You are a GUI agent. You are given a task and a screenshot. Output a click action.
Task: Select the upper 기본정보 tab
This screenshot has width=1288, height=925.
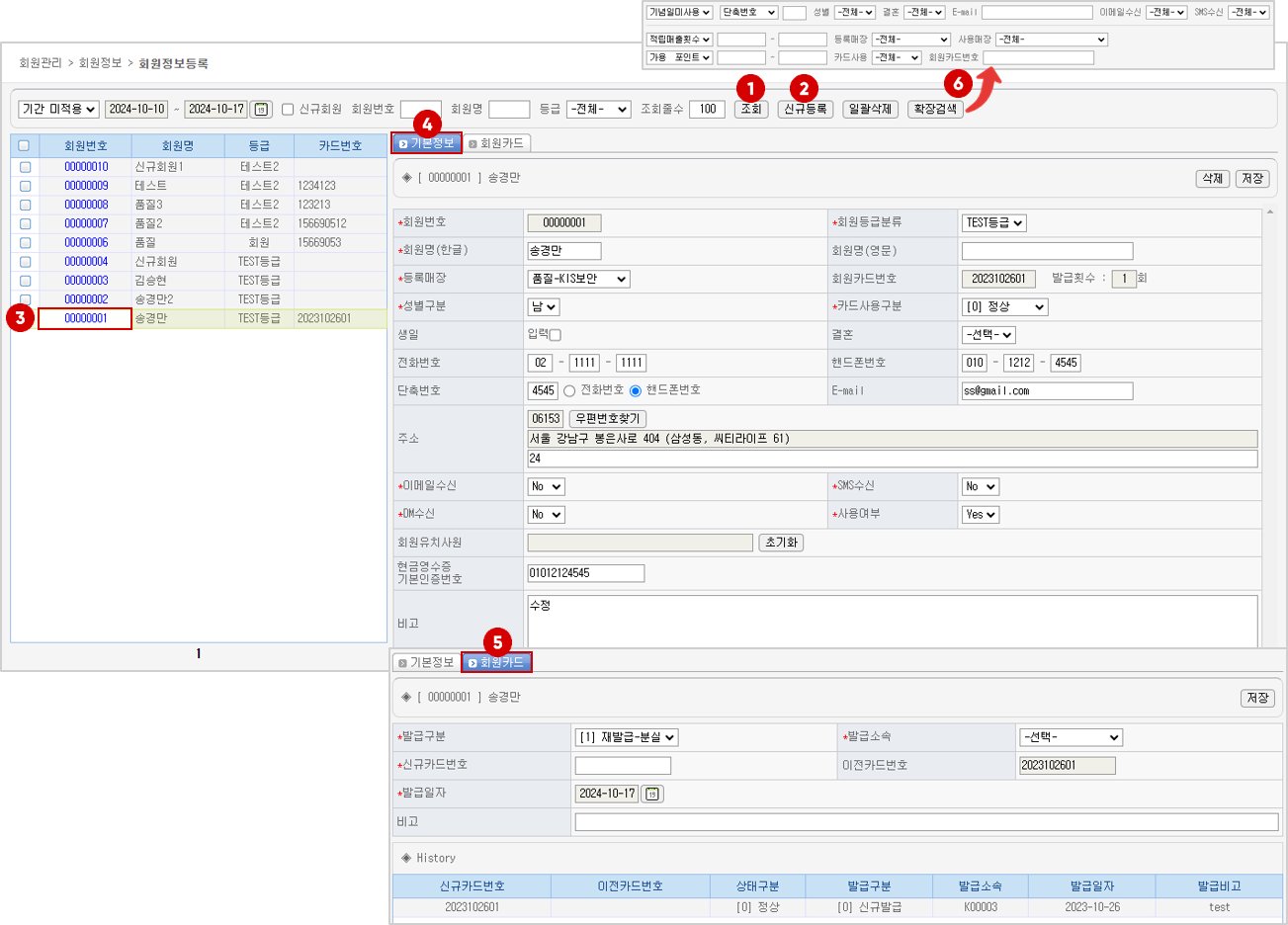[427, 143]
